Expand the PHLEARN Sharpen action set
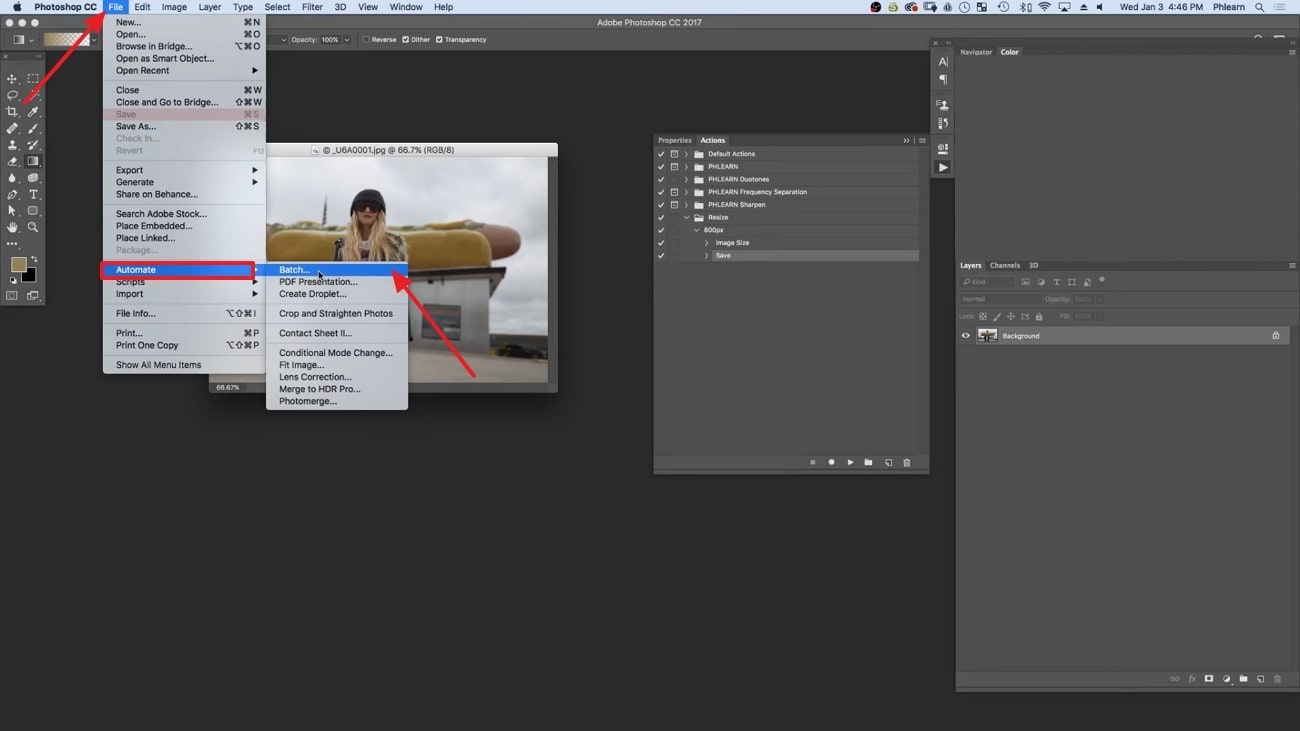 [686, 205]
